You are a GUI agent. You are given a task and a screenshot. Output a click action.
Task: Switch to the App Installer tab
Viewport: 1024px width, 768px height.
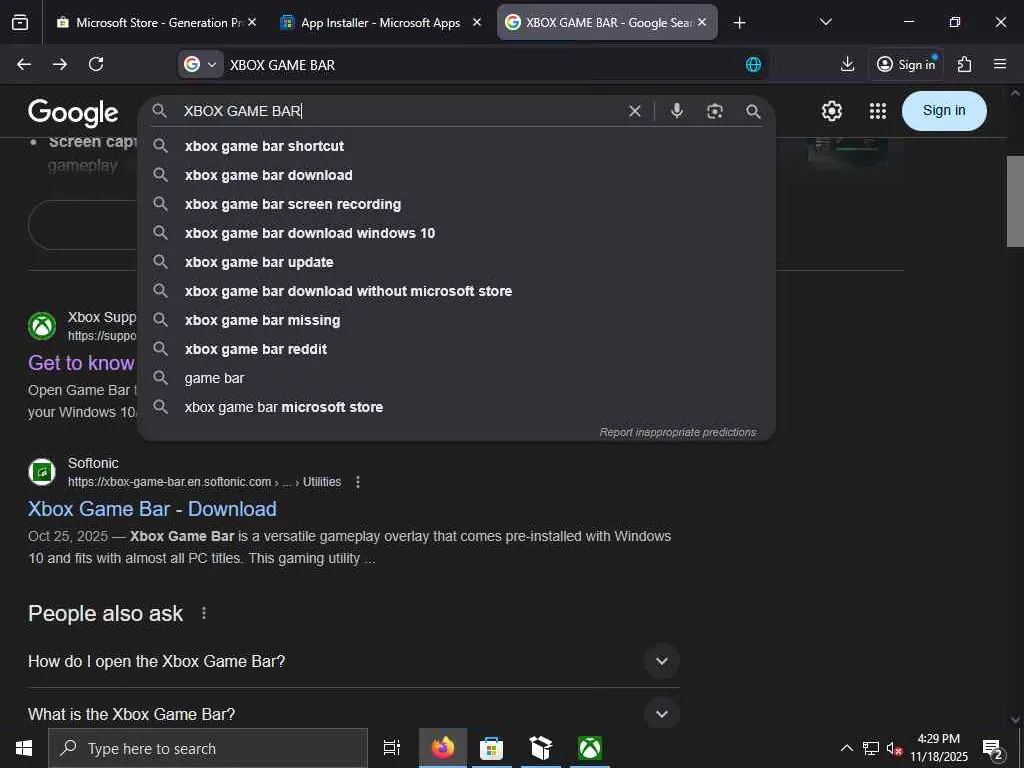380,23
